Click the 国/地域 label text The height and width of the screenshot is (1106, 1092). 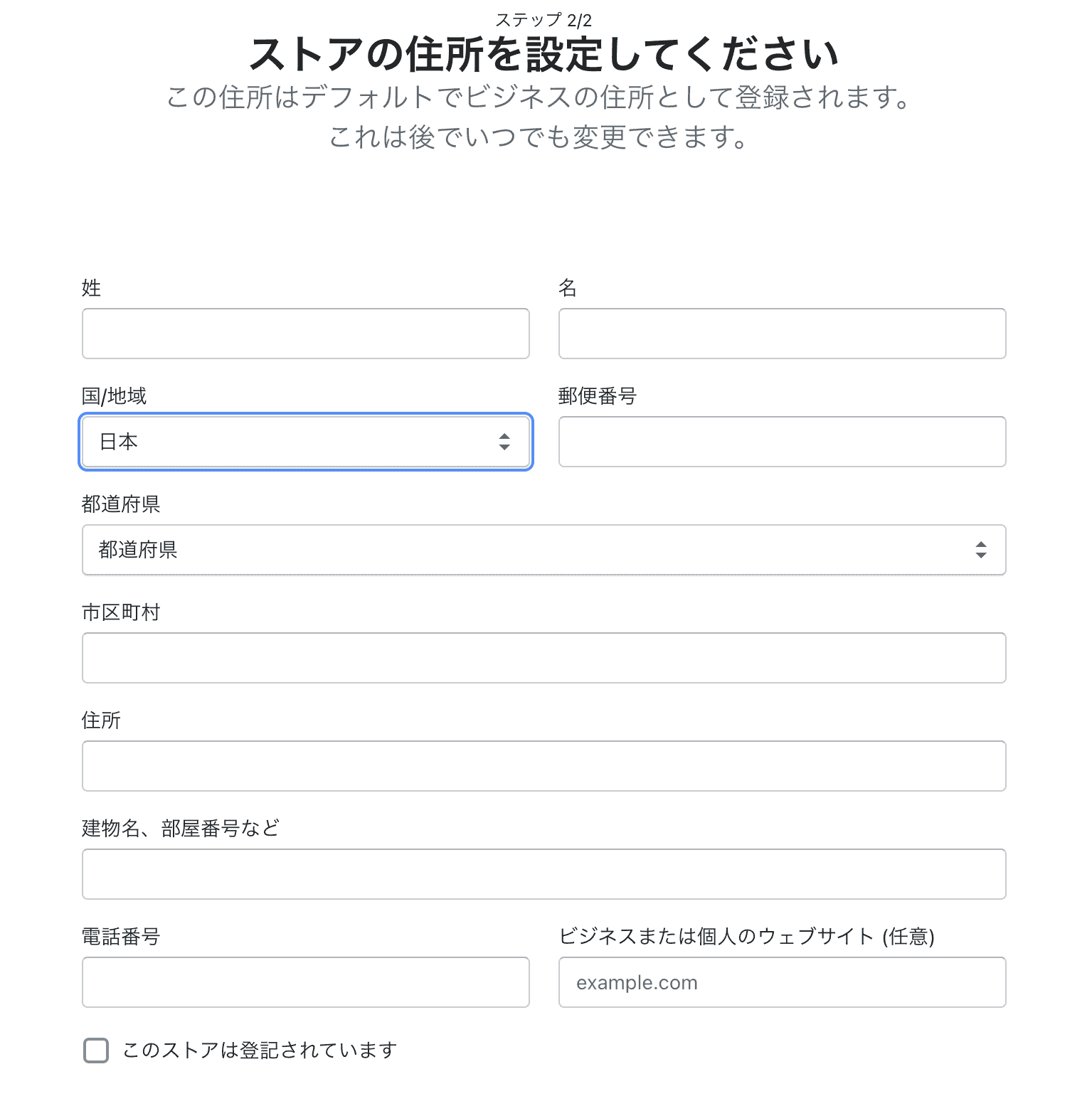(x=114, y=396)
